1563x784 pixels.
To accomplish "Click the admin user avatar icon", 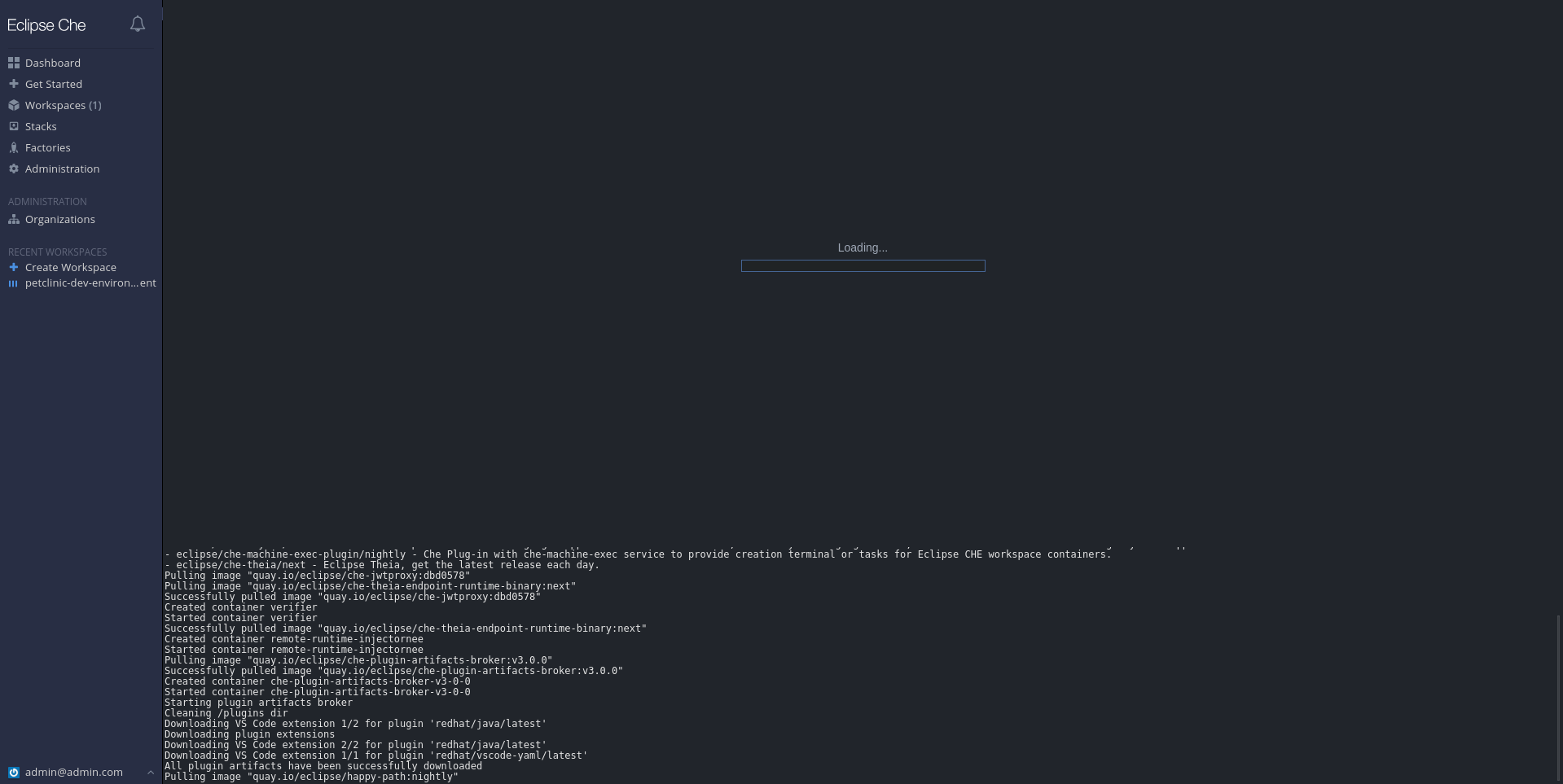I will pyautogui.click(x=14, y=773).
